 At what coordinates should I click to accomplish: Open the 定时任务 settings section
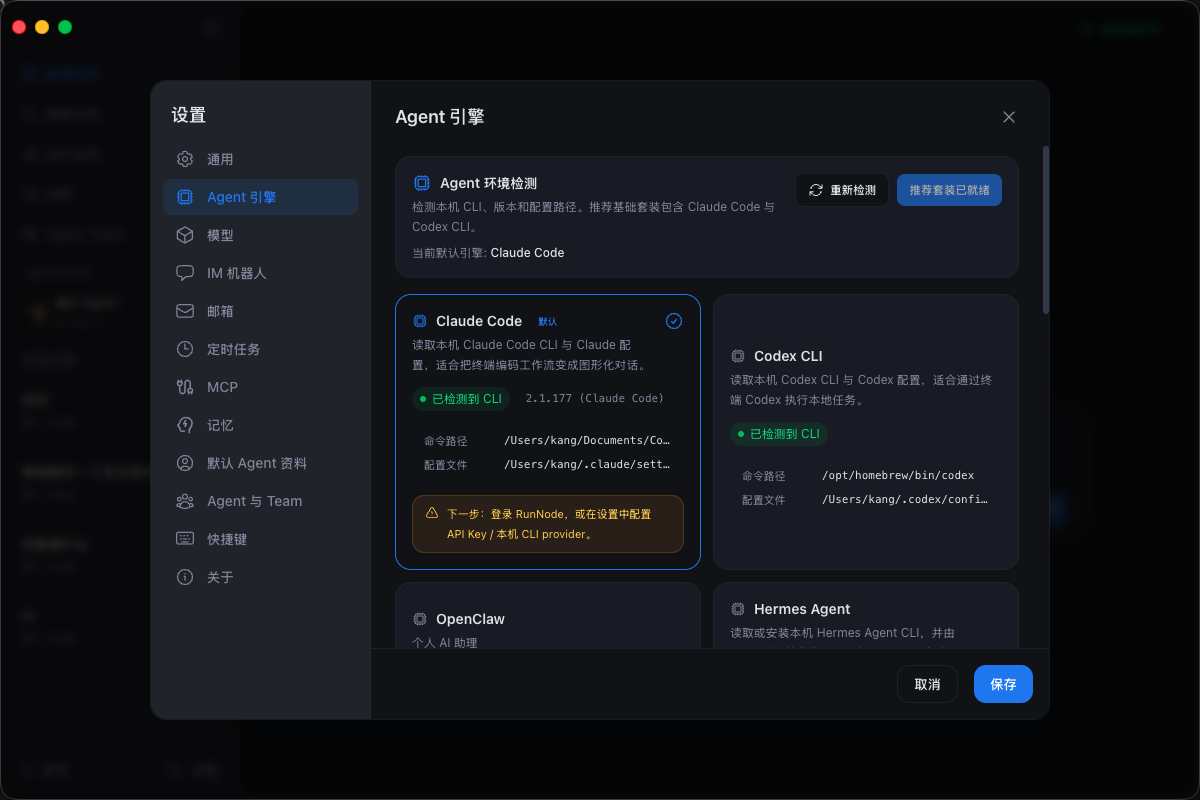(x=260, y=349)
